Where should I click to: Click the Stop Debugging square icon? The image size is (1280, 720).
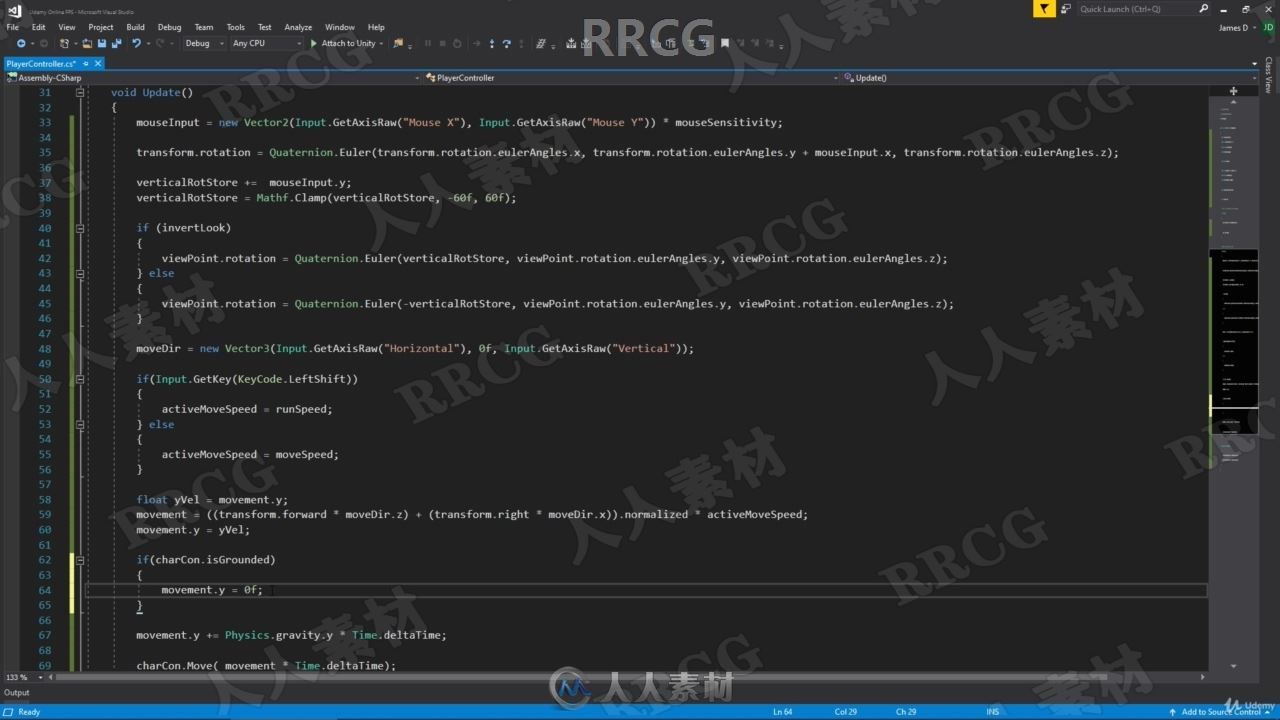tap(442, 43)
